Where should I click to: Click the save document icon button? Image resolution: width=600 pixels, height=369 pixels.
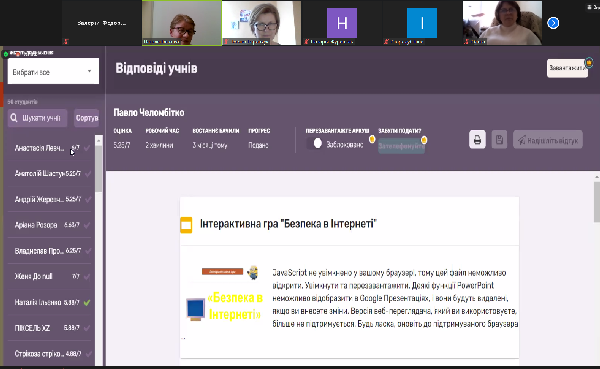click(499, 140)
